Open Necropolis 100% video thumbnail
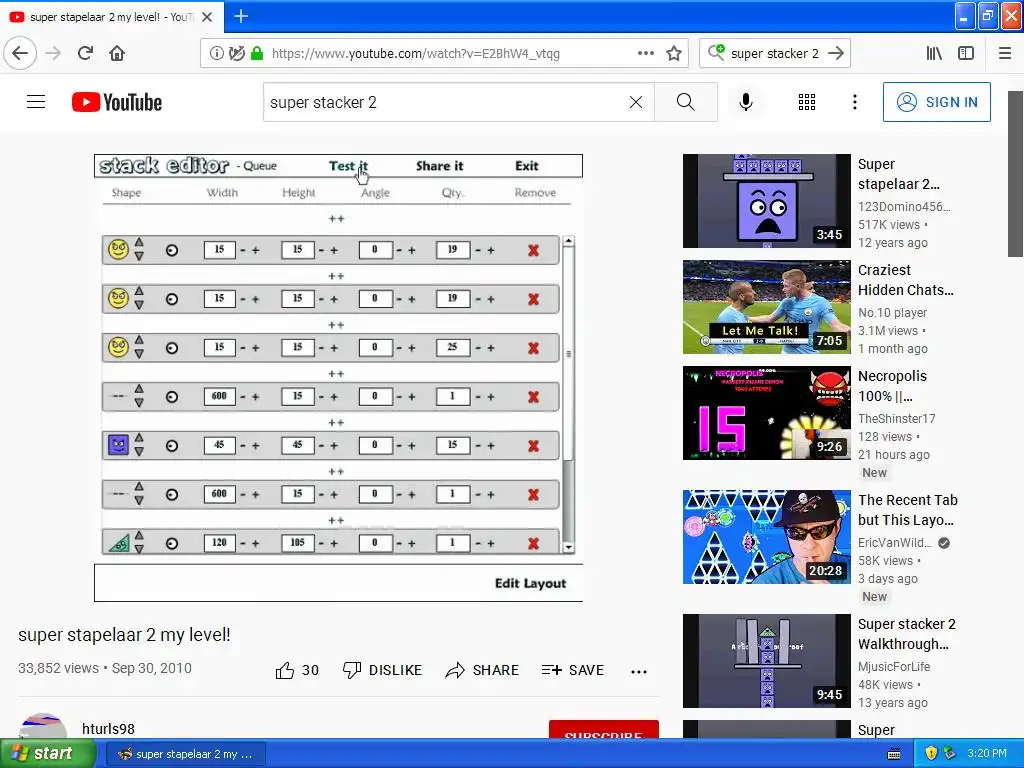Image resolution: width=1024 pixels, height=768 pixels. [767, 413]
